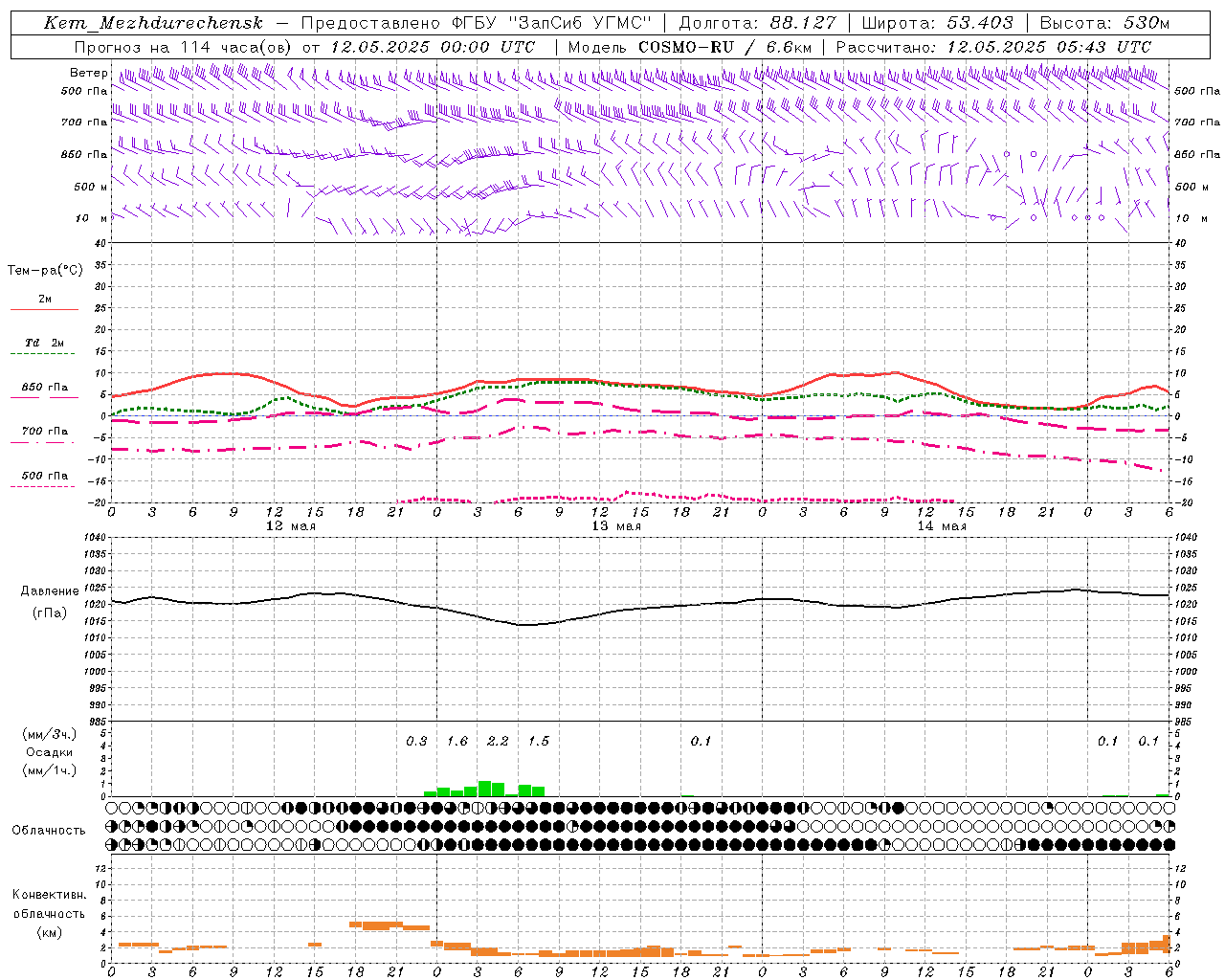Viewport: 1225px width, 980px height.
Task: Click the (мм/1ч.) precipitation unit label
Action: [x=49, y=770]
